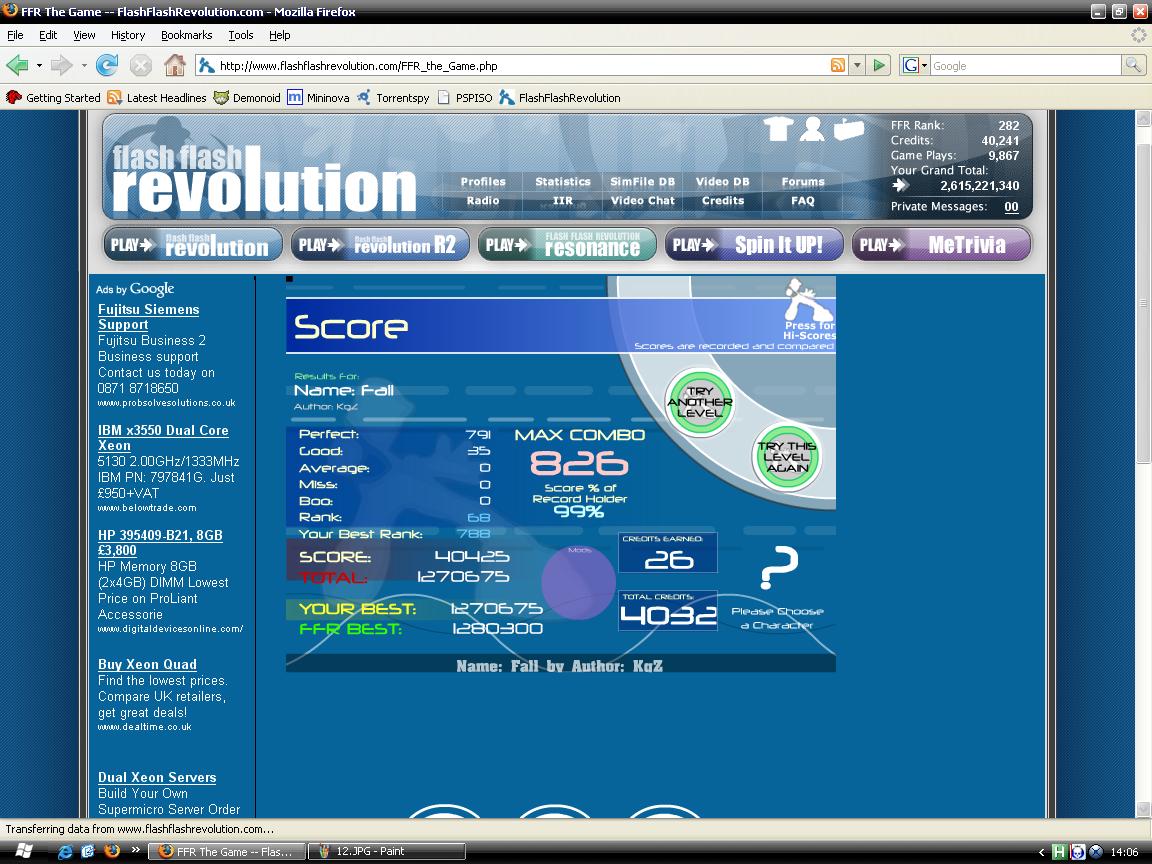Click the RSS feed icon in the address bar
The width and height of the screenshot is (1152, 864).
pyautogui.click(x=838, y=65)
